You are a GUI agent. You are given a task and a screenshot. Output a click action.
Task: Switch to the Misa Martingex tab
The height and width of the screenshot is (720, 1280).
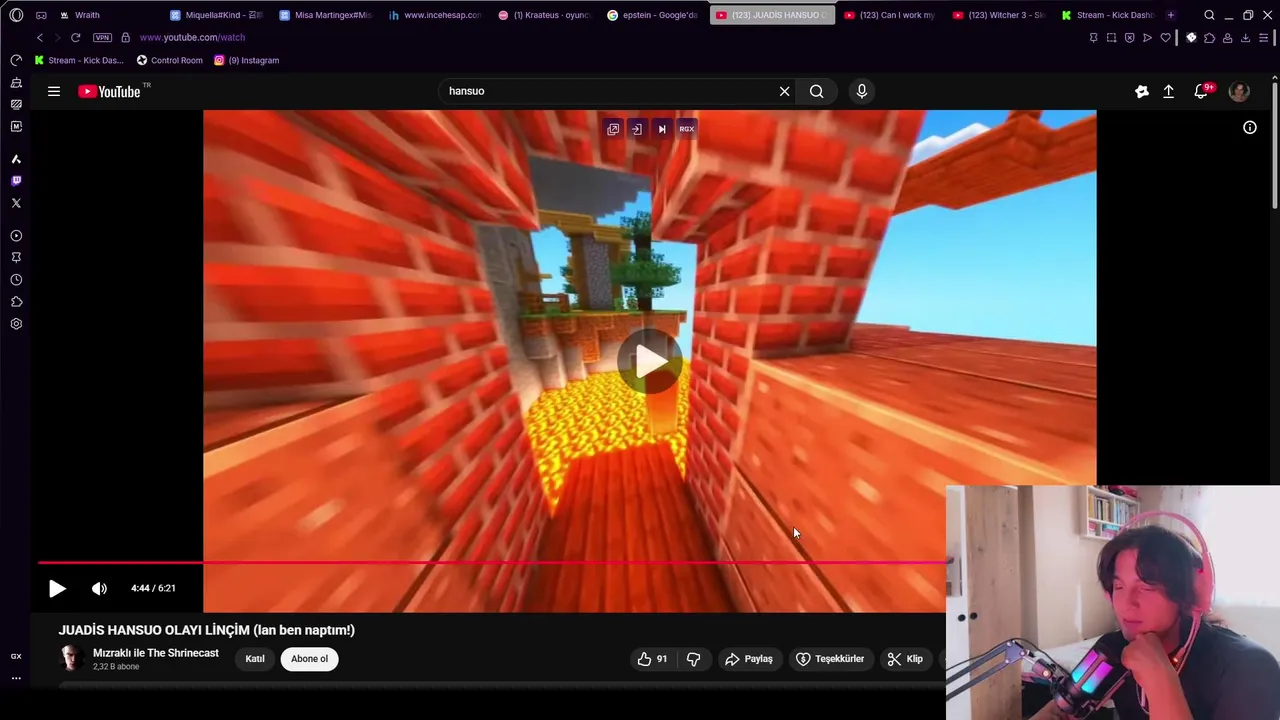click(x=325, y=15)
